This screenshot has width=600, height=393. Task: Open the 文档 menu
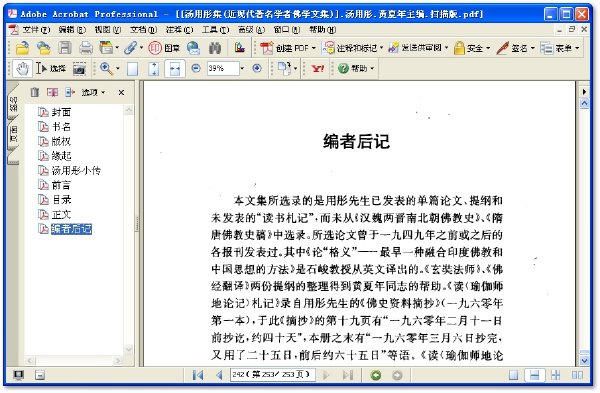pos(143,29)
